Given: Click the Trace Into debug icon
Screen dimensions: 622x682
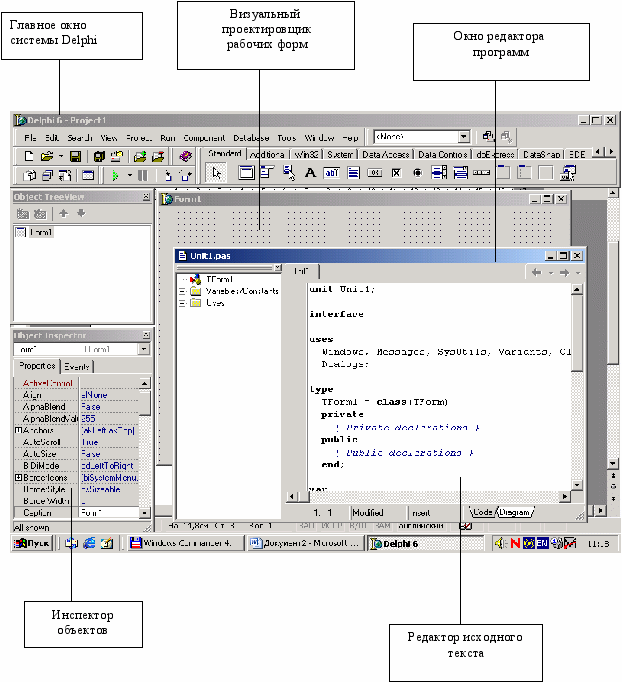Looking at the screenshot, I should [168, 175].
